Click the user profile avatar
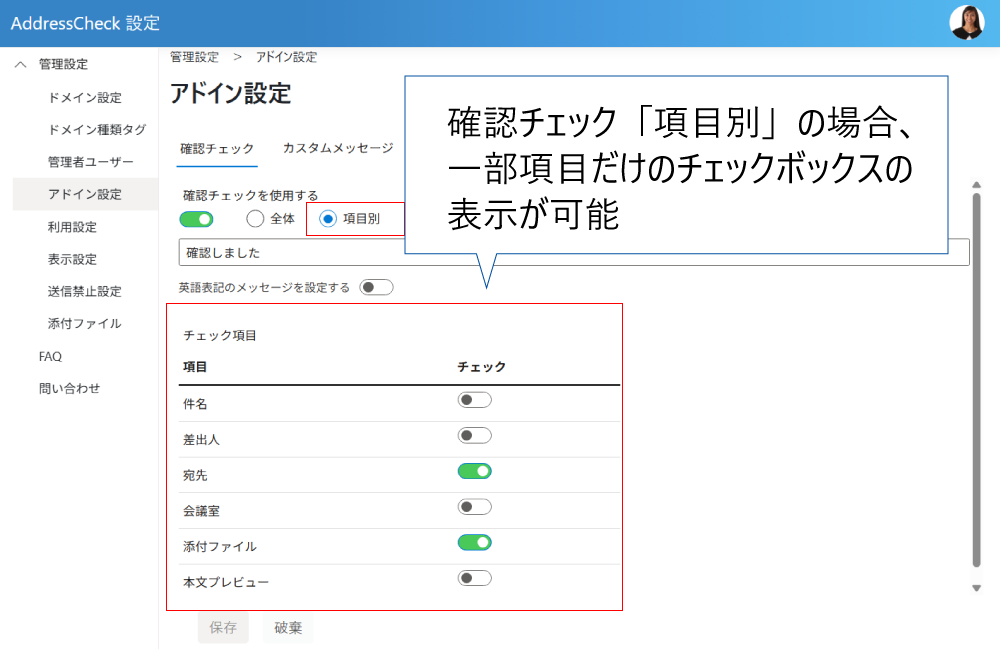This screenshot has width=1000, height=650. pos(966,23)
